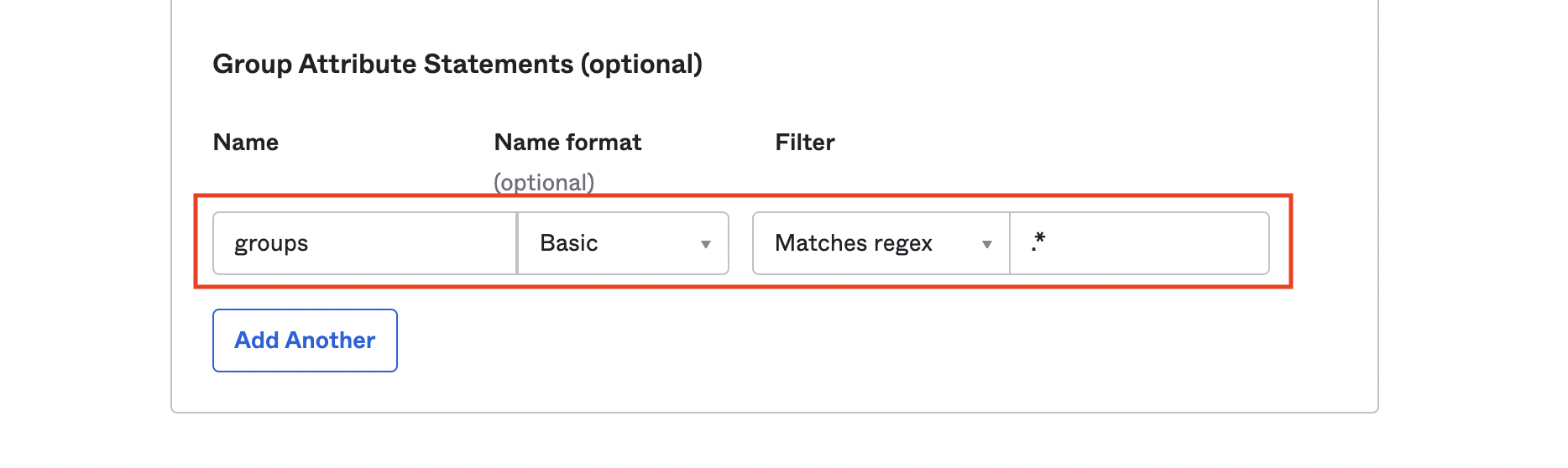Click the Filter column label
This screenshot has width=1568, height=468.
tap(804, 143)
